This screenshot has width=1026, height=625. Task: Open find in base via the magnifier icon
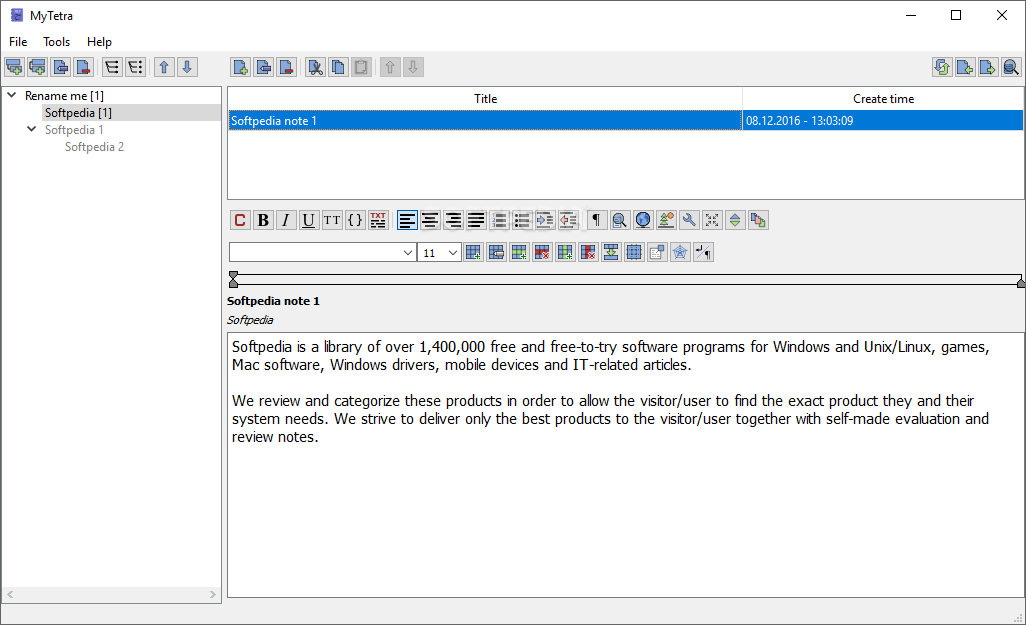(1011, 67)
